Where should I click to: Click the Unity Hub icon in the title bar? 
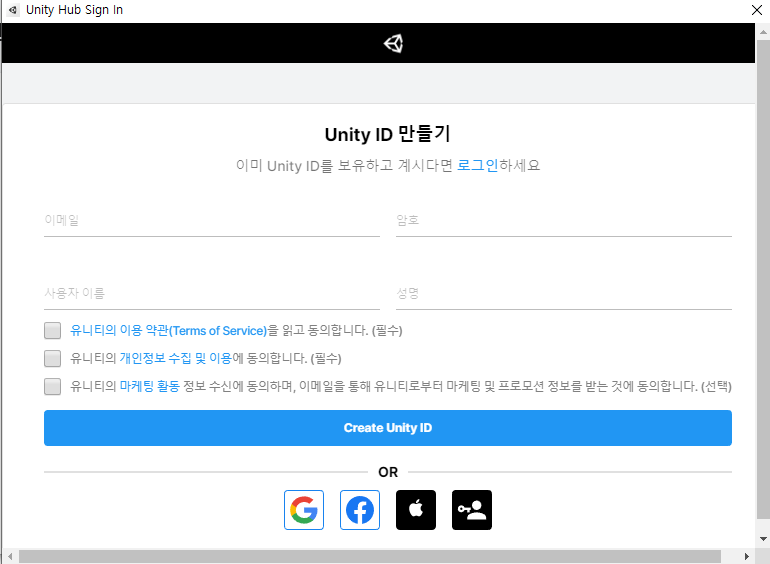[x=13, y=10]
